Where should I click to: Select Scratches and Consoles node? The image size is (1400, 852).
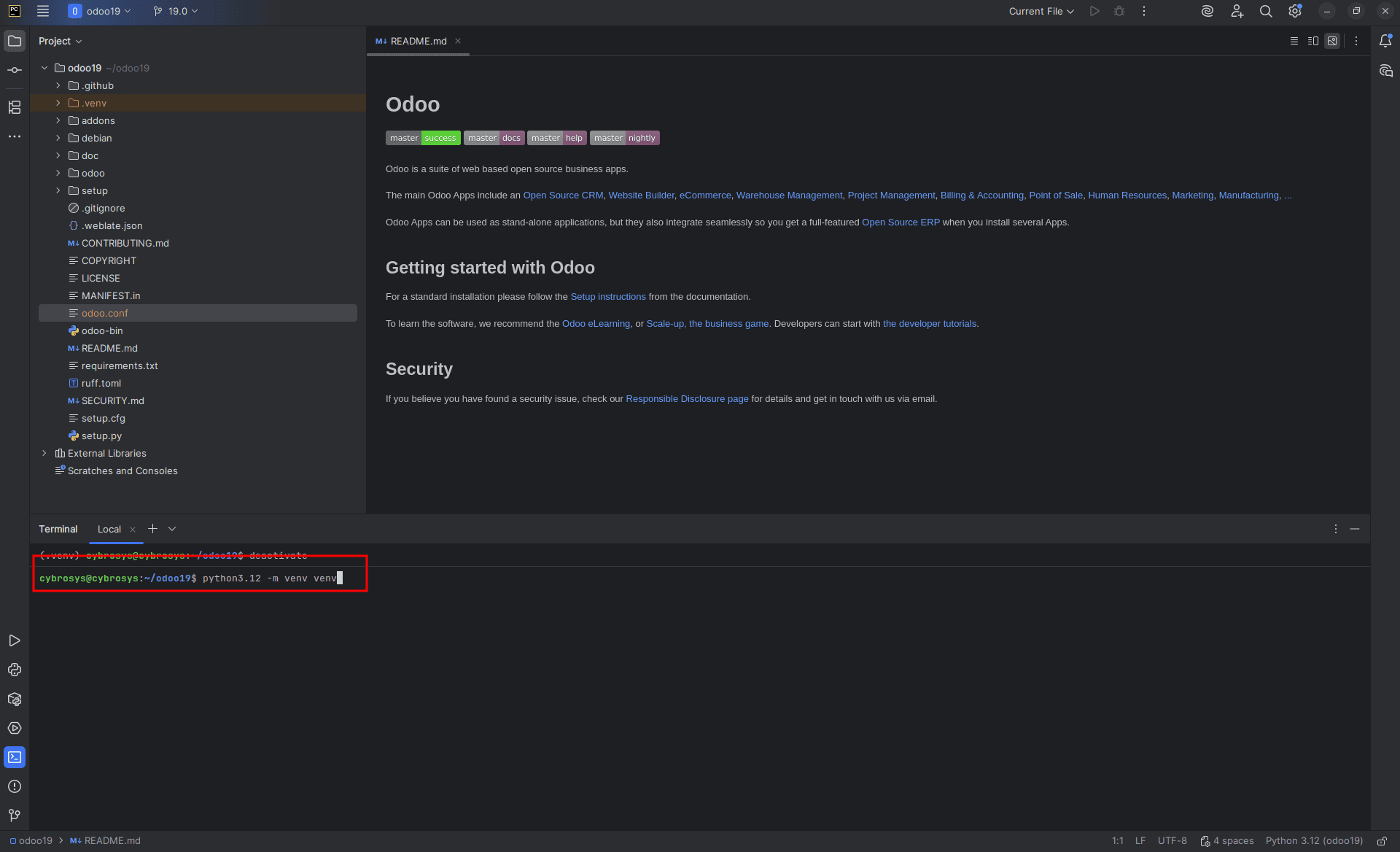122,470
